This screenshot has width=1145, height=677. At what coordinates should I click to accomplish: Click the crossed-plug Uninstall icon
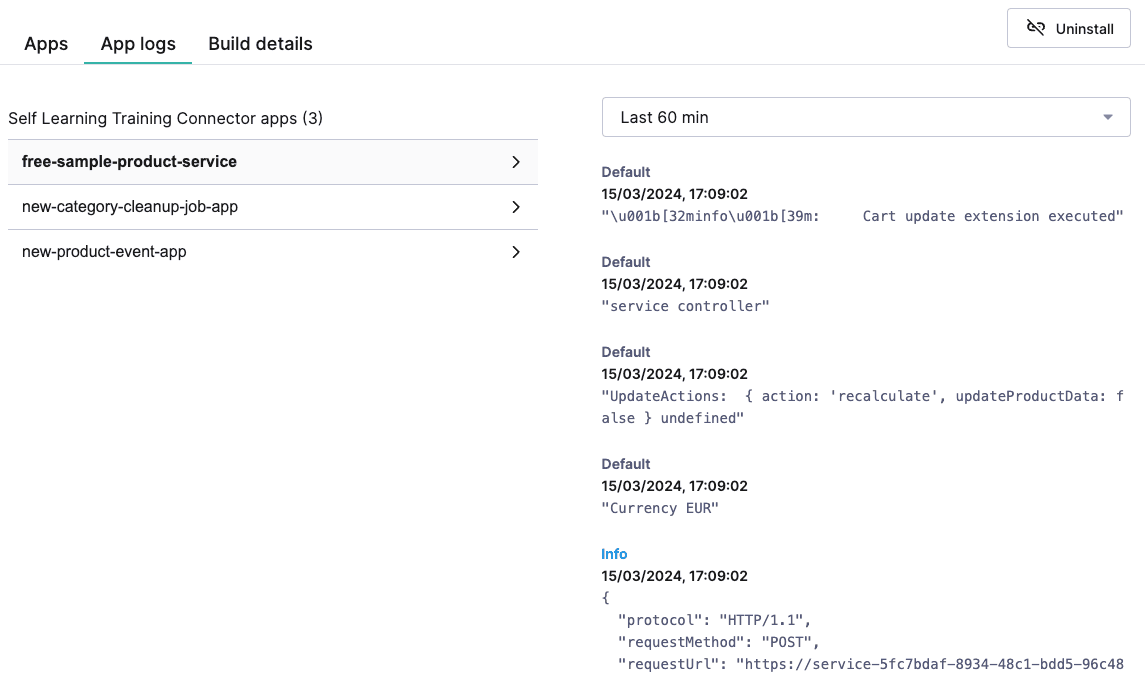(1036, 28)
